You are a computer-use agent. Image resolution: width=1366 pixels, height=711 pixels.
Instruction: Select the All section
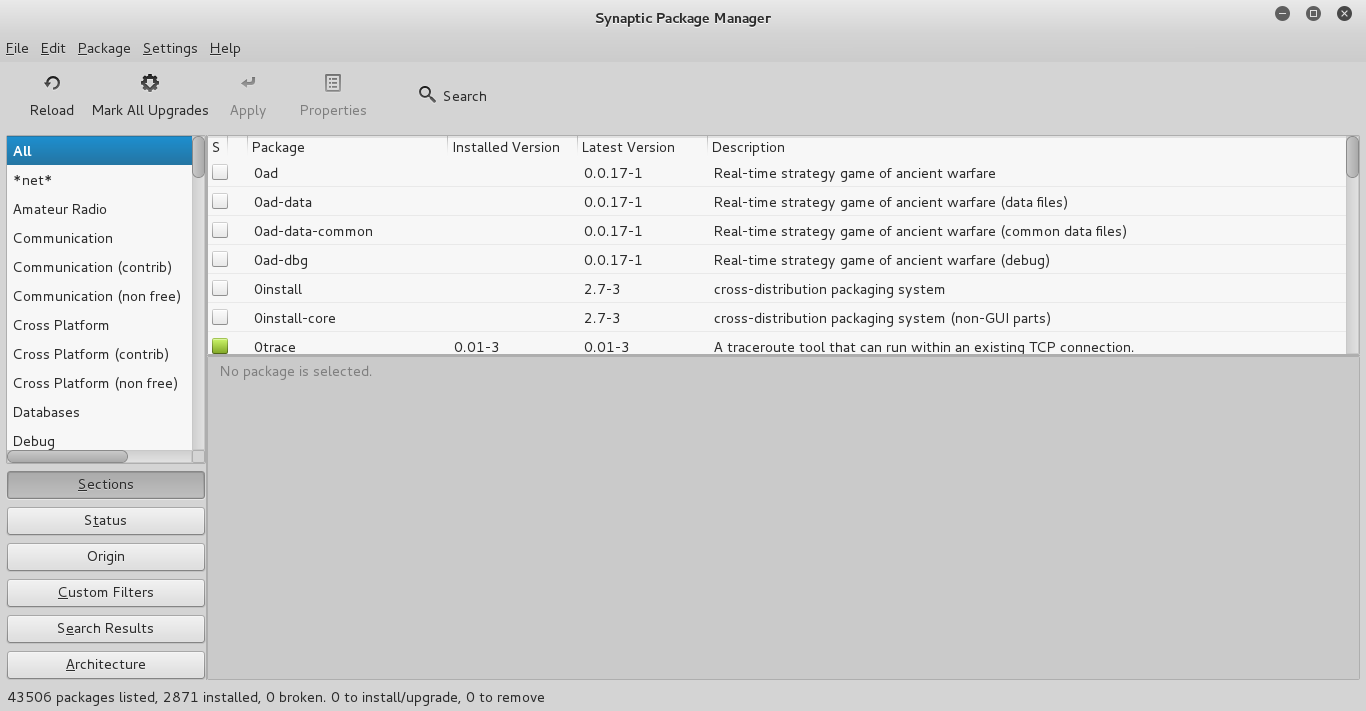pos(99,151)
